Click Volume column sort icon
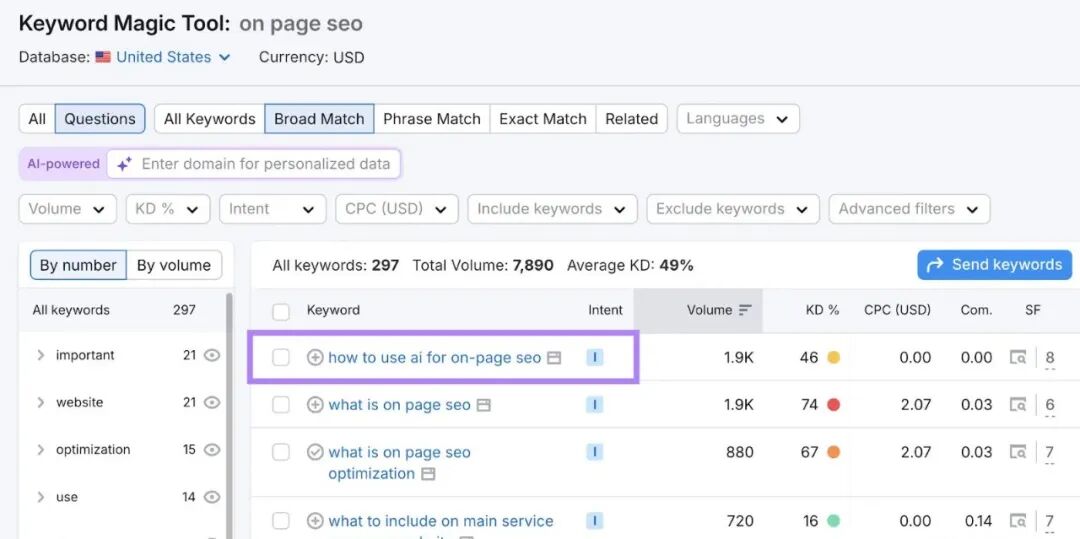The image size is (1080, 539). (745, 310)
